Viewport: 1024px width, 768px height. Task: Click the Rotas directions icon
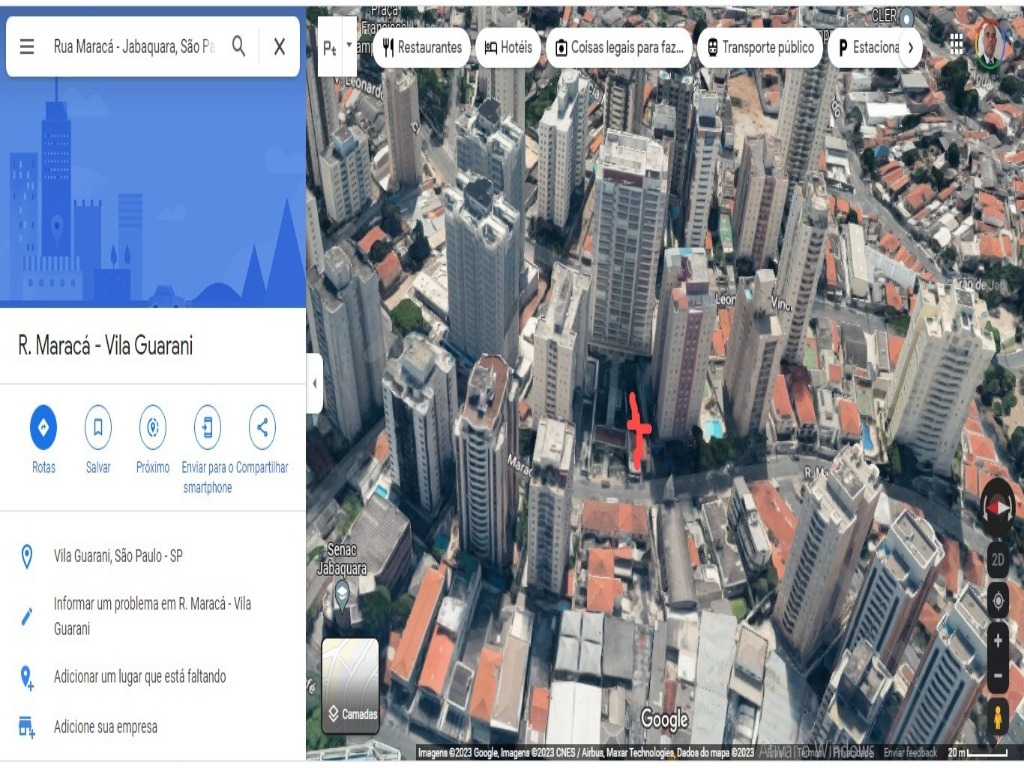click(44, 427)
